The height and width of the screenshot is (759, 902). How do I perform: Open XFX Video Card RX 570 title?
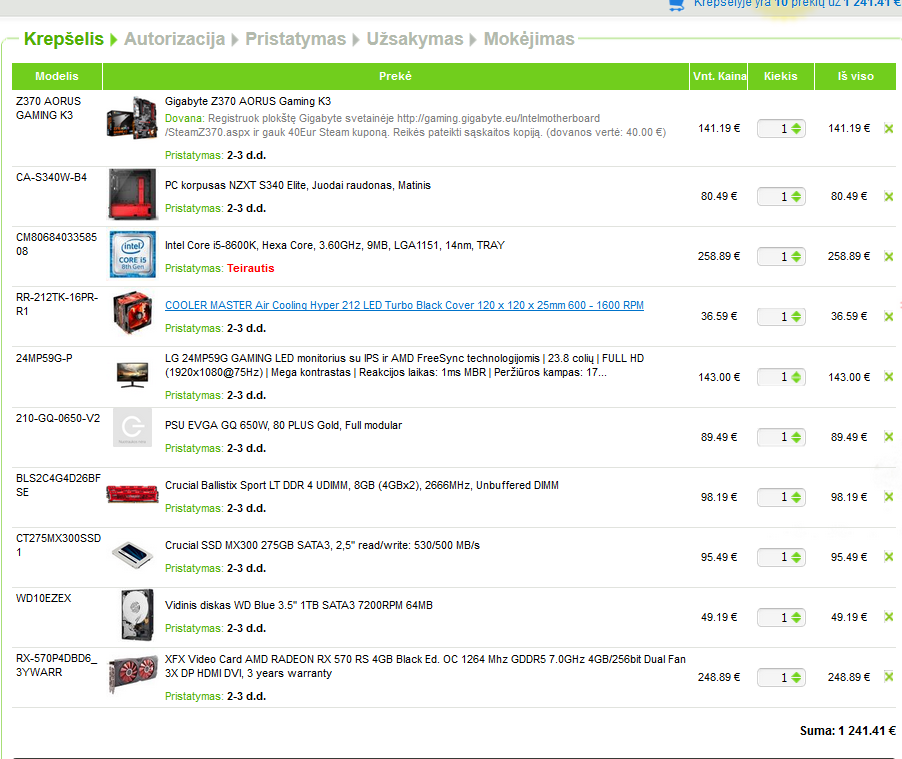click(425, 666)
